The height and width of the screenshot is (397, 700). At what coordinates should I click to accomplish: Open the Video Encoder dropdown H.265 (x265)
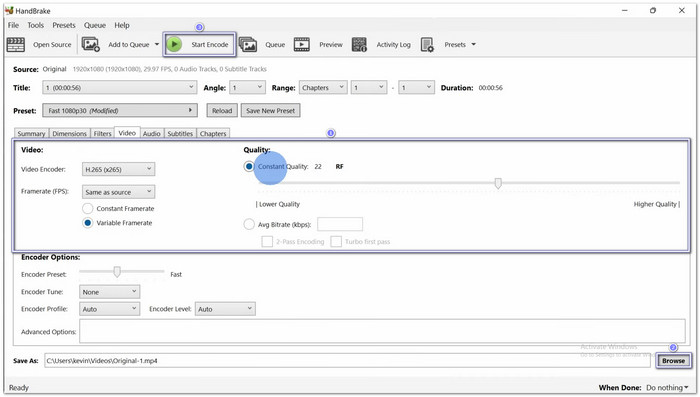coord(118,169)
